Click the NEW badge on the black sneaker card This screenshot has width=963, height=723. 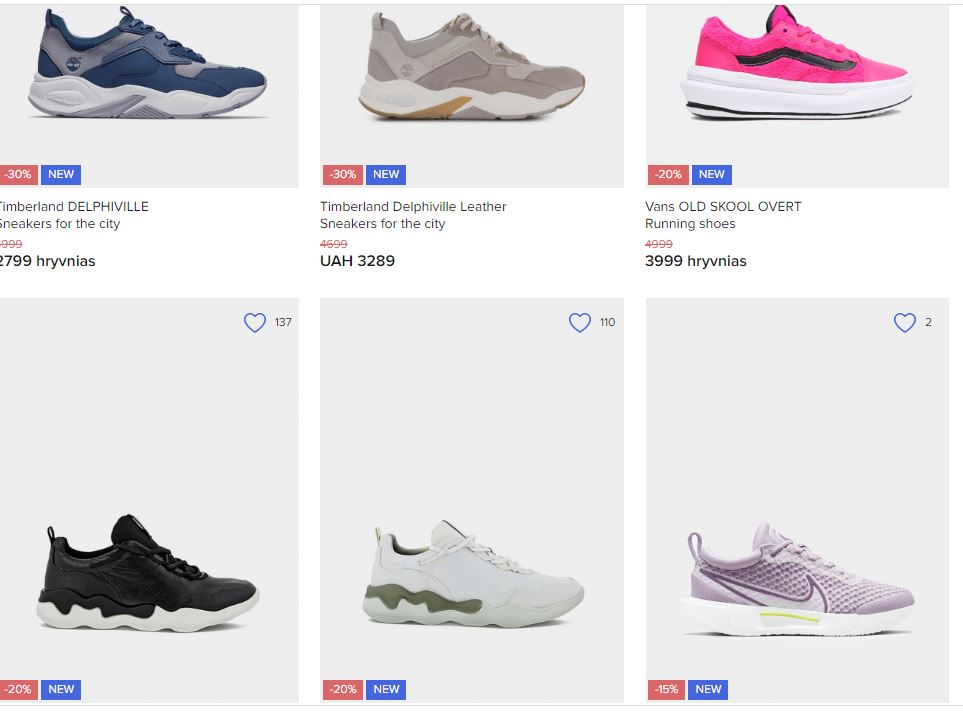point(61,689)
